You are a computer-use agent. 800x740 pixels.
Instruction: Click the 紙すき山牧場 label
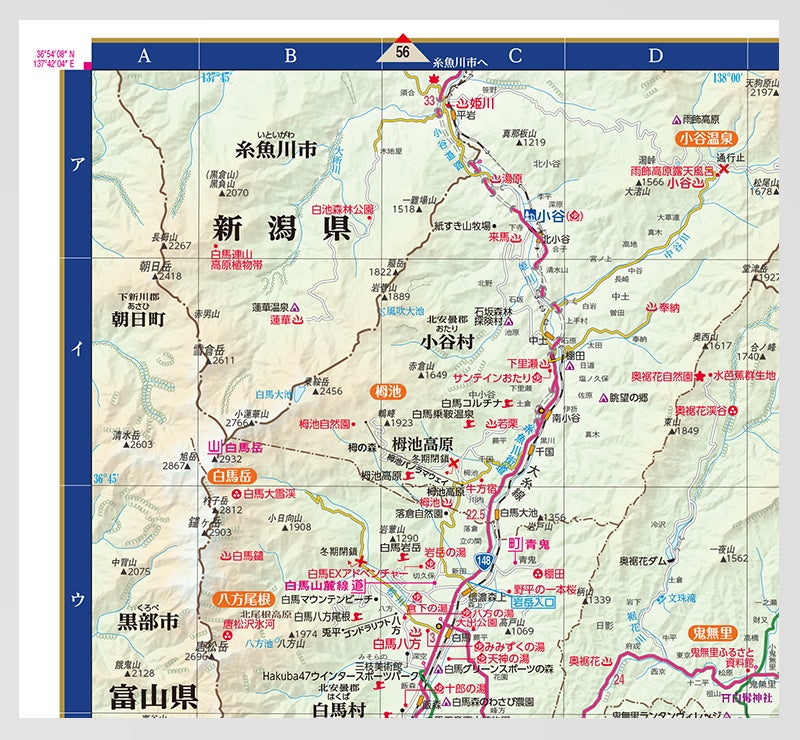[462, 225]
